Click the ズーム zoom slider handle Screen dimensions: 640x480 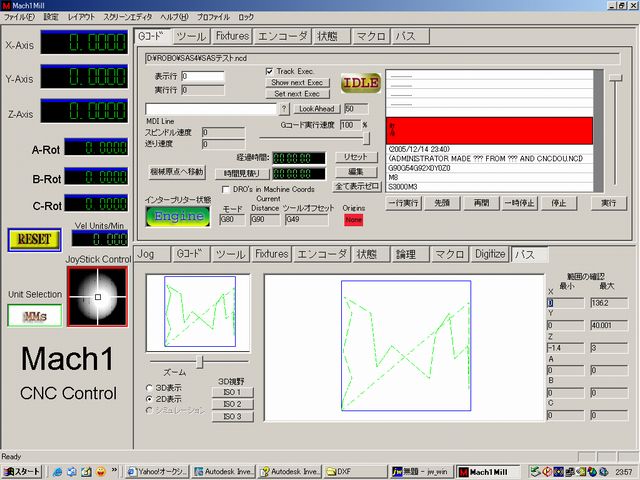pyautogui.click(x=200, y=362)
